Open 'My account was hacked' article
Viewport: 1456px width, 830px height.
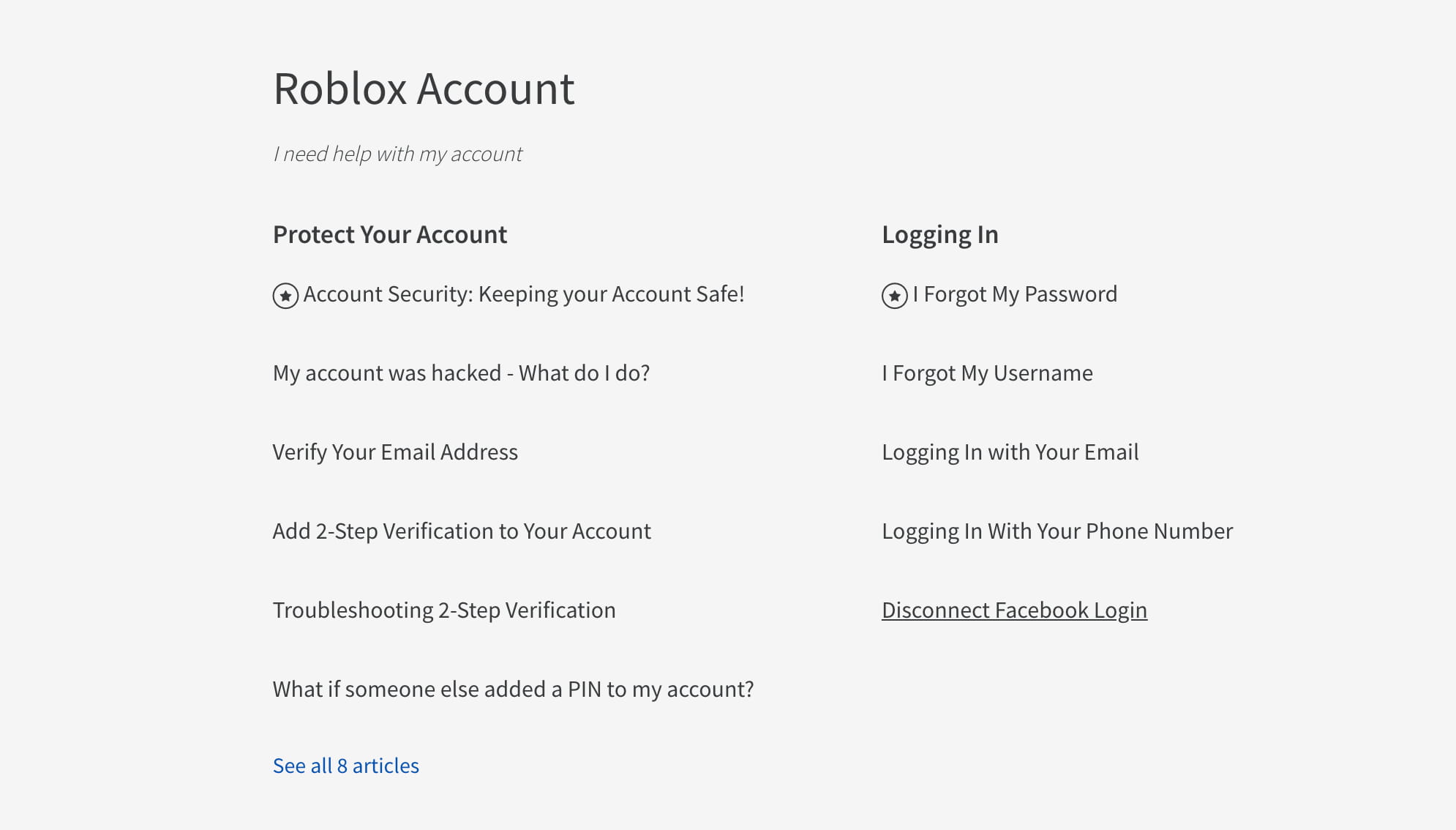pos(461,373)
